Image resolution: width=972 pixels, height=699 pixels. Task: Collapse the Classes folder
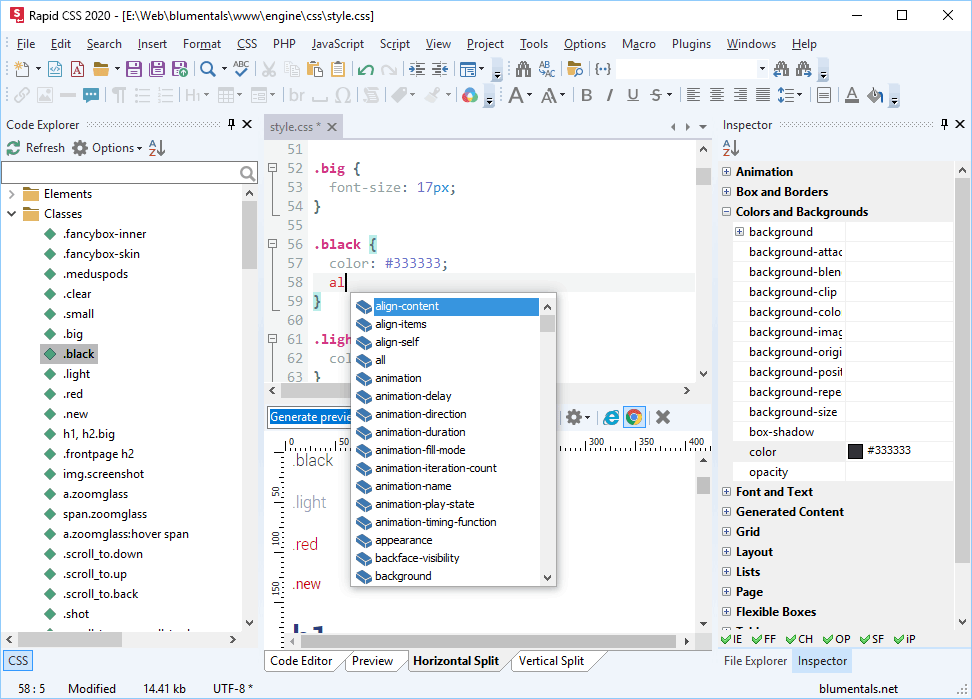[x=11, y=214]
